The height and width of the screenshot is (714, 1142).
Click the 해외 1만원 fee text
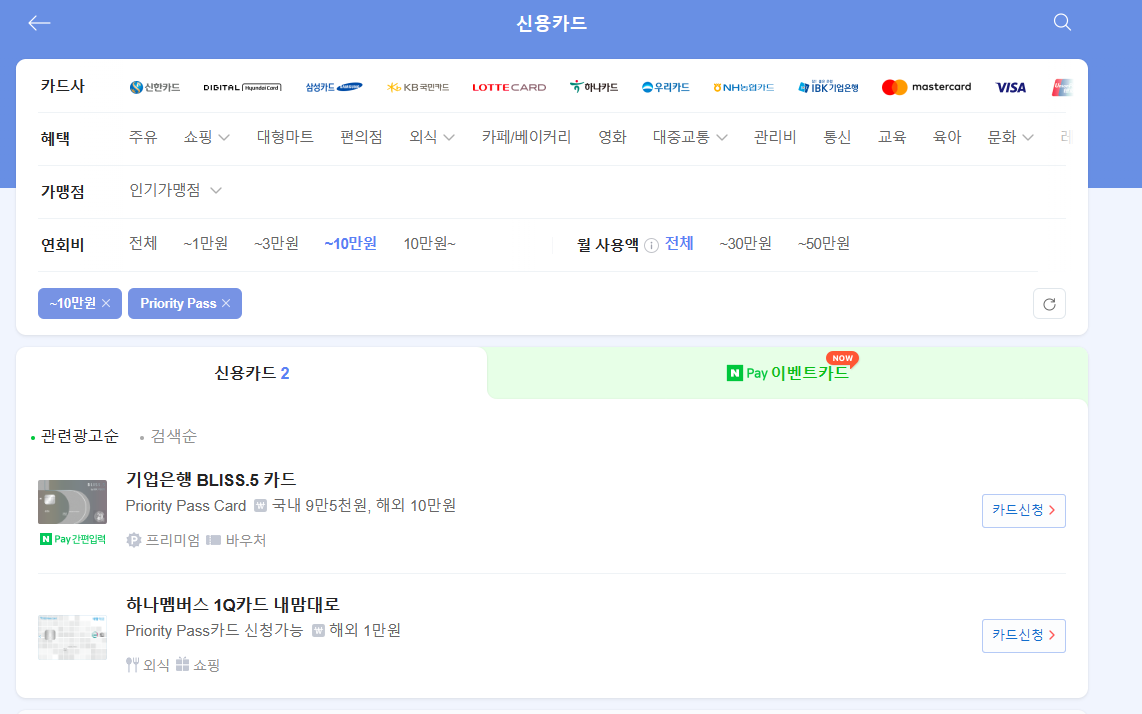pos(365,630)
